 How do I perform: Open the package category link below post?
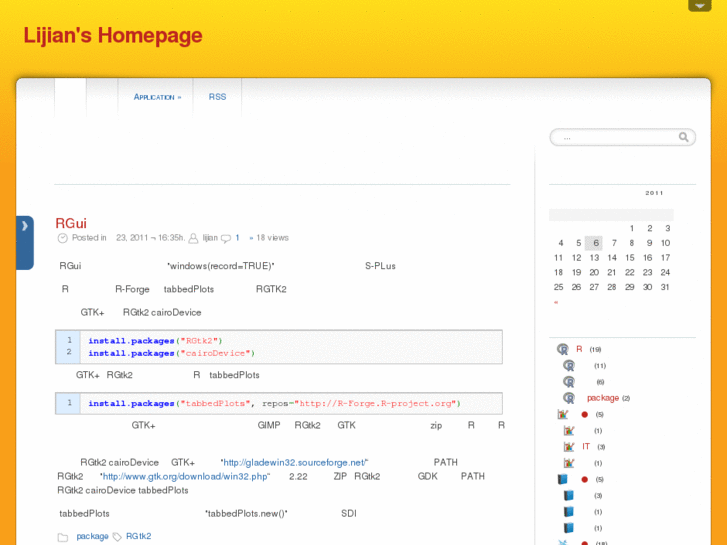(92, 536)
